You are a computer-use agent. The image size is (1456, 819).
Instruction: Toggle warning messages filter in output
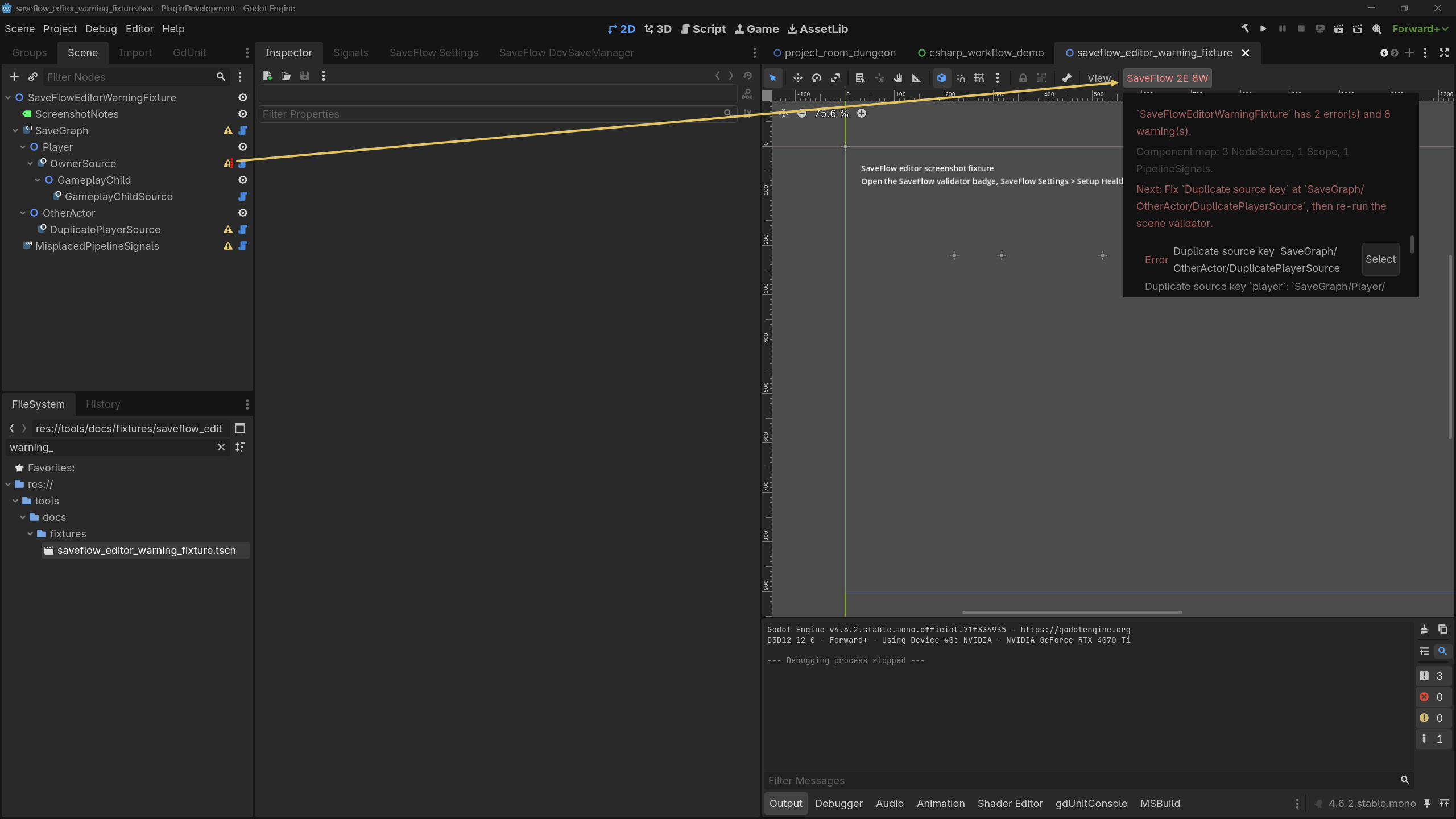coord(1433,718)
